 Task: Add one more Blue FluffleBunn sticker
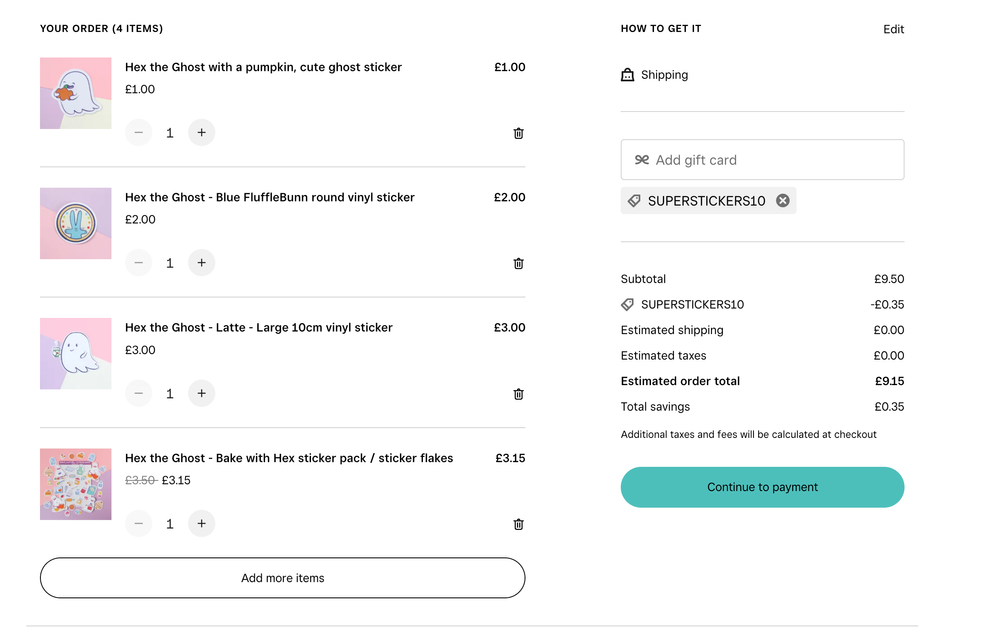click(201, 263)
